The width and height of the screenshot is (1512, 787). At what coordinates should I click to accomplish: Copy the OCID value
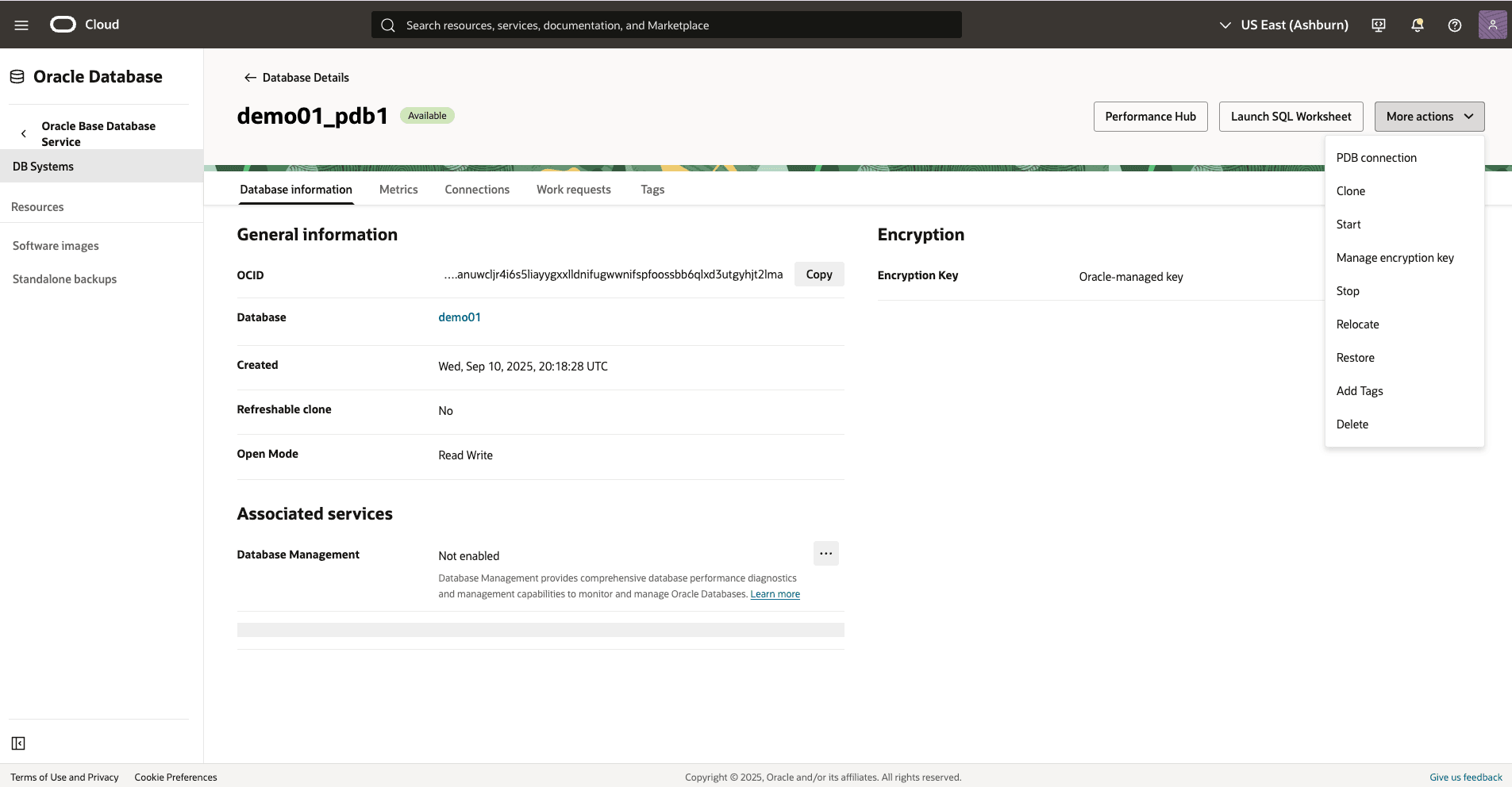coord(818,274)
